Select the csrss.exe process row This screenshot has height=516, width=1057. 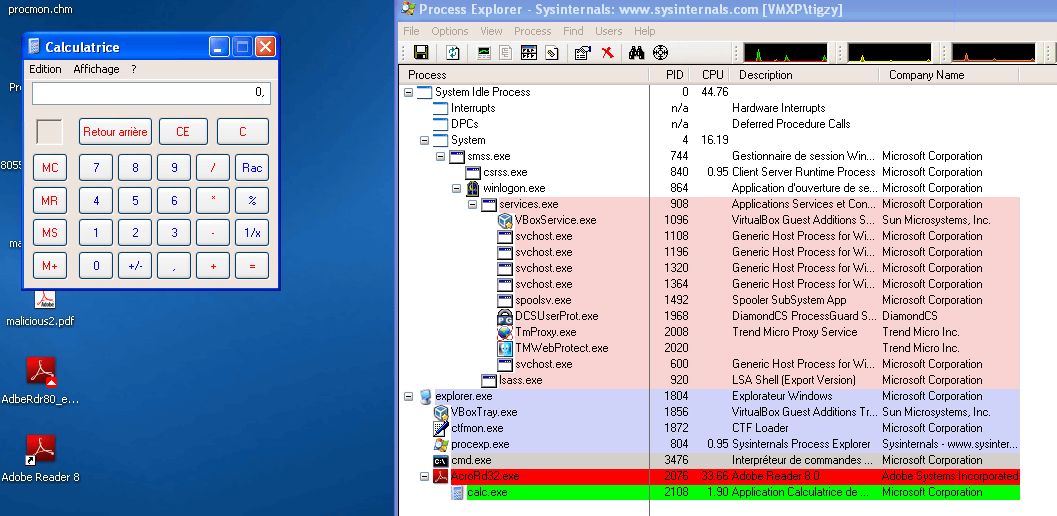(710, 172)
